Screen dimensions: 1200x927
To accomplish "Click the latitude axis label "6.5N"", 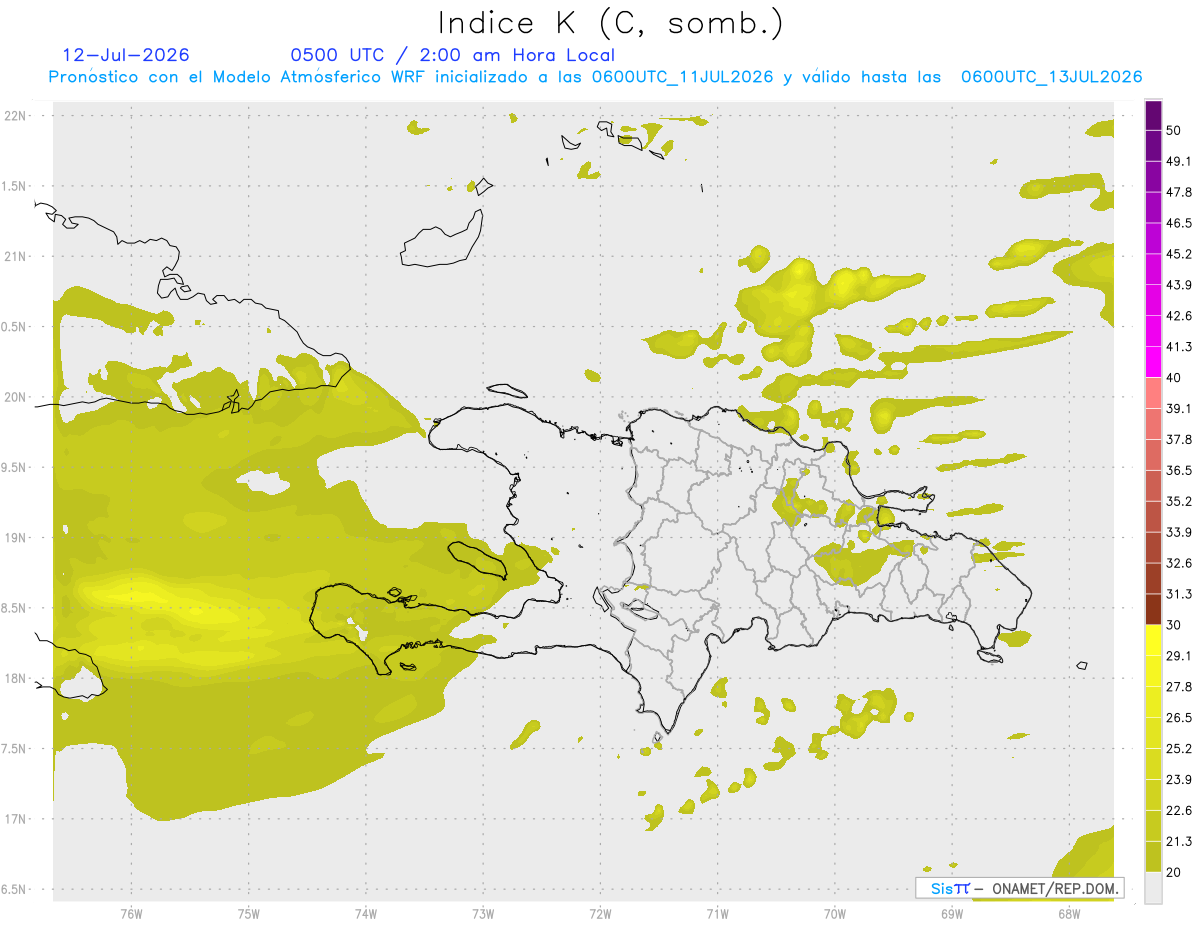I will [x=15, y=890].
